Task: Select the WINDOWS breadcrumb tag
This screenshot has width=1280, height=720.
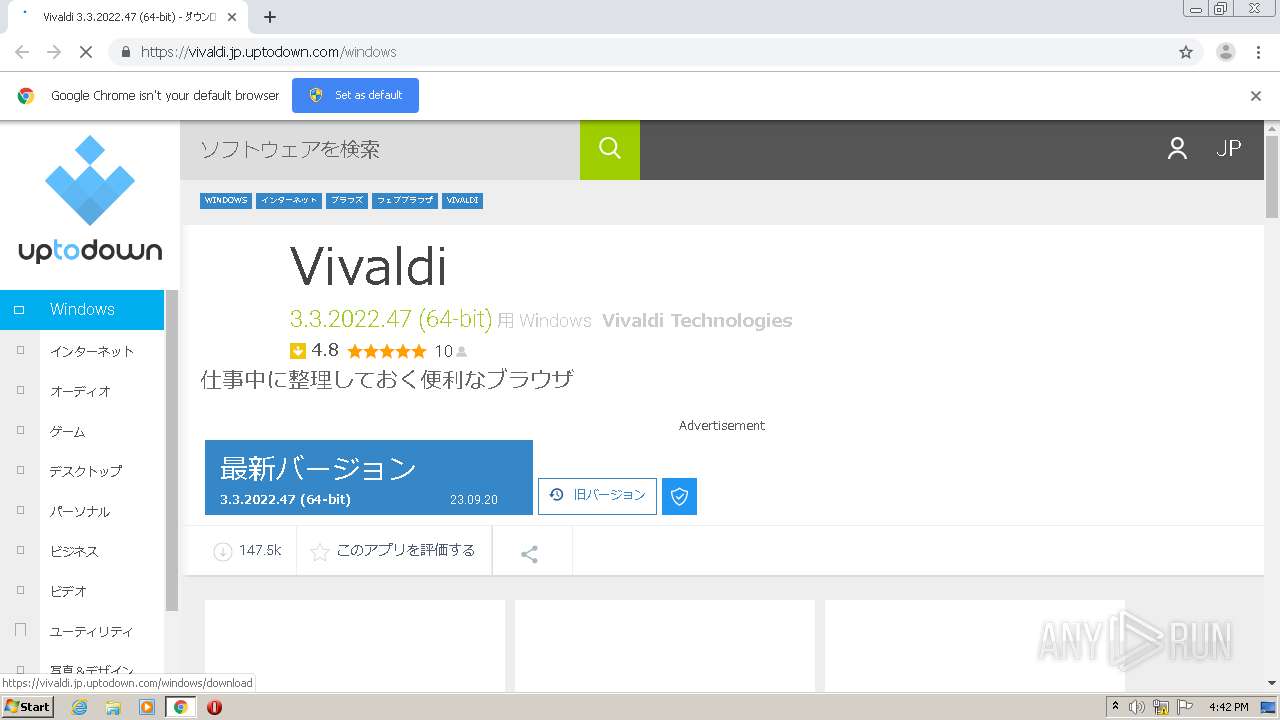Action: (226, 200)
